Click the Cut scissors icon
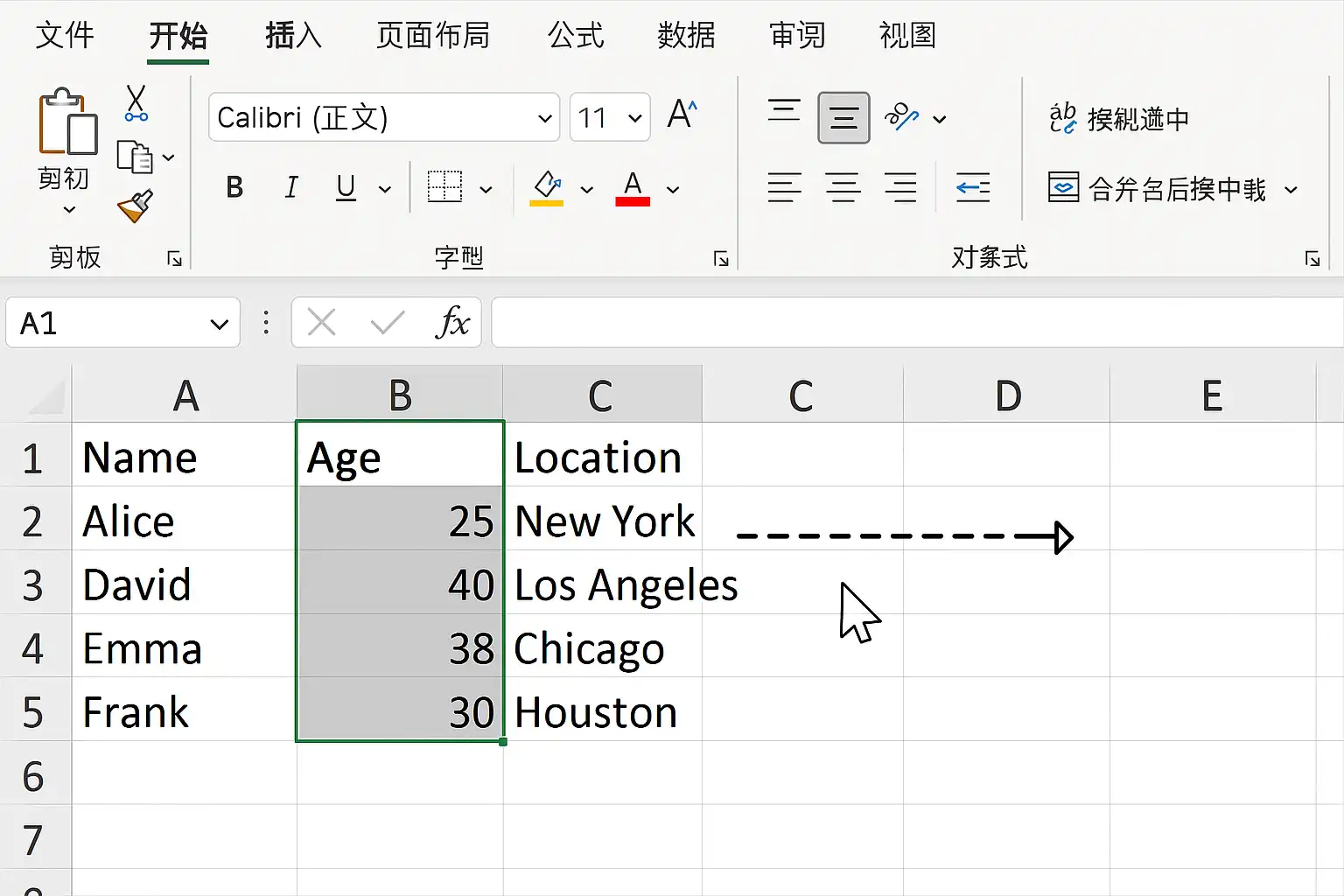1344x896 pixels. [136, 103]
